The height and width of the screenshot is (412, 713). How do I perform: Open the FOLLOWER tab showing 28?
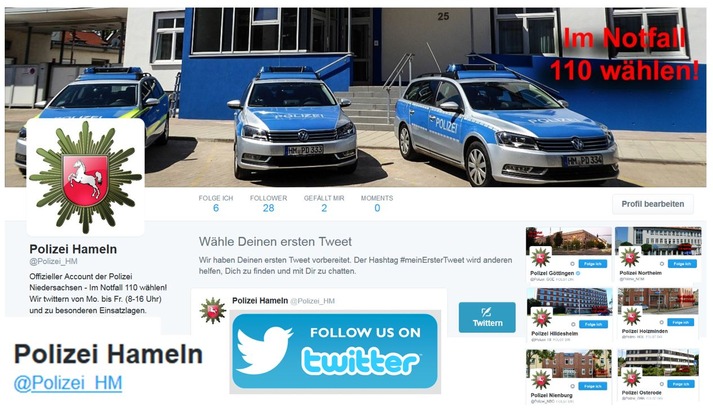[x=268, y=204]
